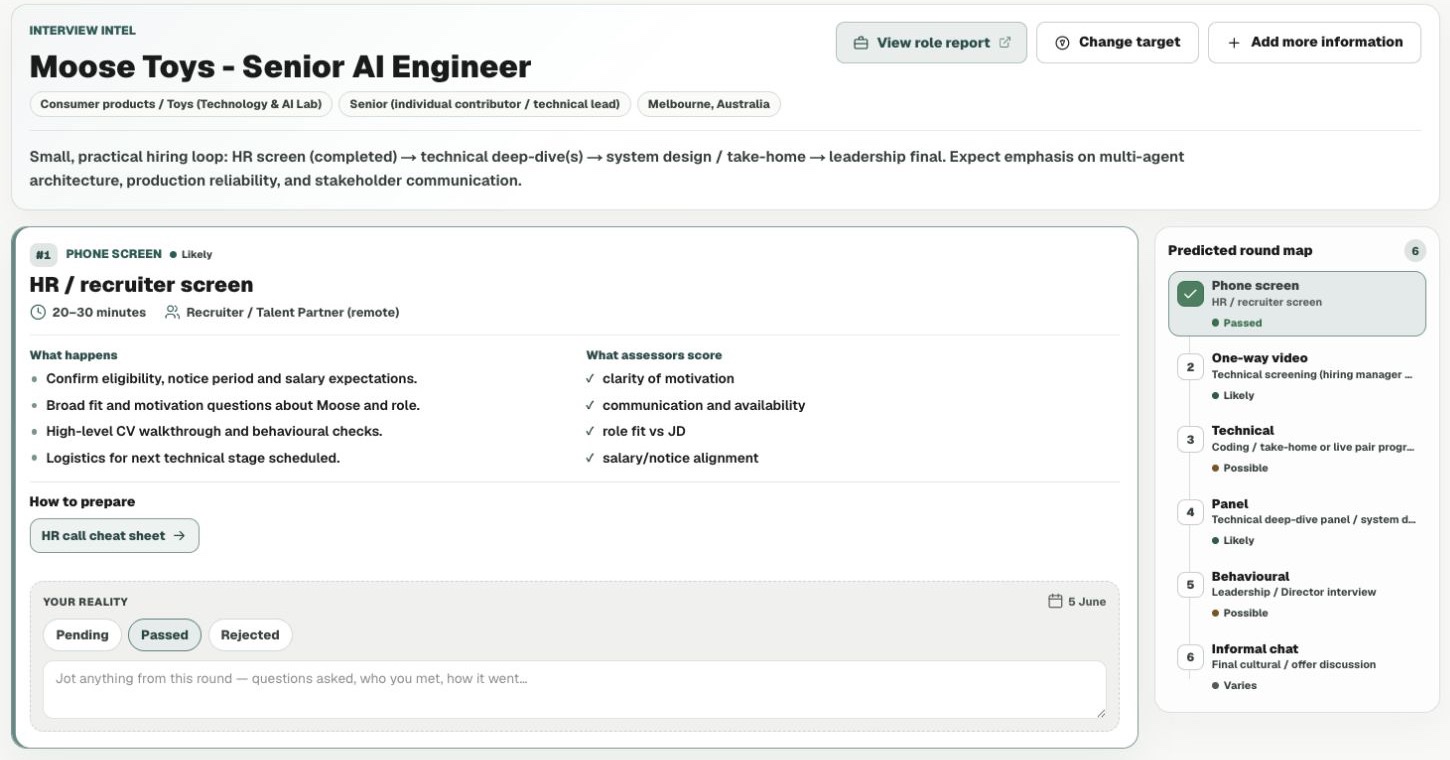The height and width of the screenshot is (760, 1450).
Task: Click 'communication and availability' scoring item
Action: [x=704, y=406]
